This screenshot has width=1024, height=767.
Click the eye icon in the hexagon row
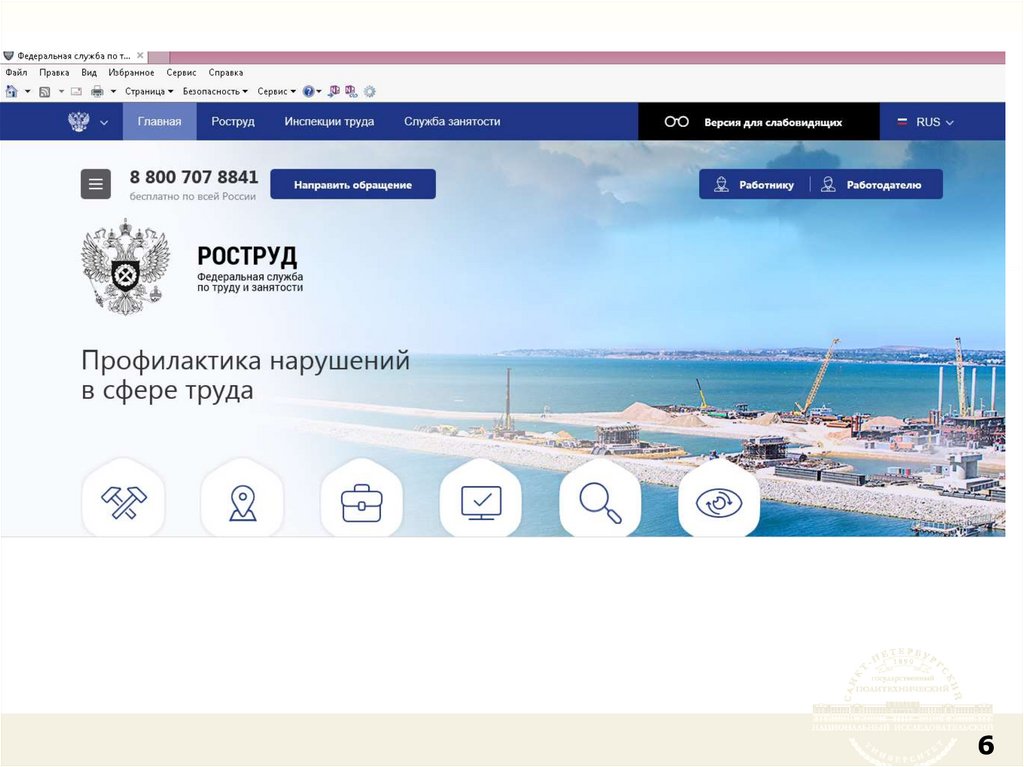719,502
